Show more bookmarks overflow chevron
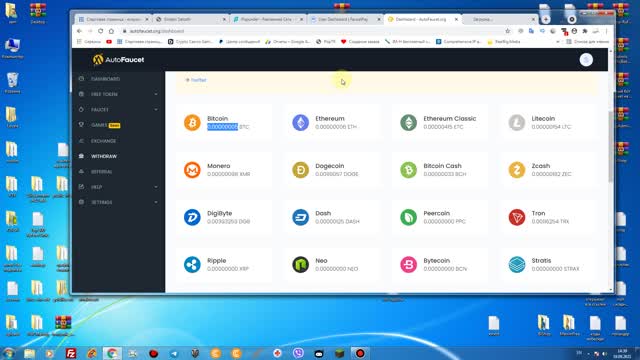This screenshot has width=640, height=360. (x=558, y=42)
